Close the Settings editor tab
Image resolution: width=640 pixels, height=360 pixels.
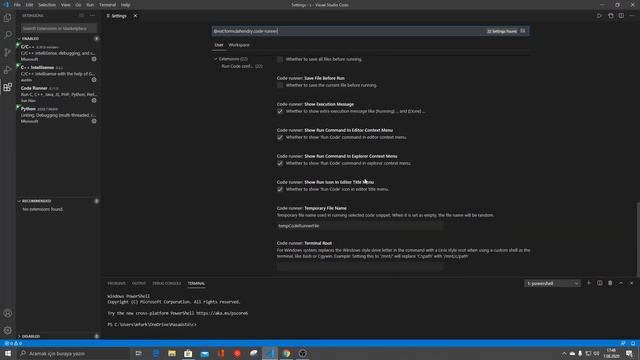[x=135, y=16]
